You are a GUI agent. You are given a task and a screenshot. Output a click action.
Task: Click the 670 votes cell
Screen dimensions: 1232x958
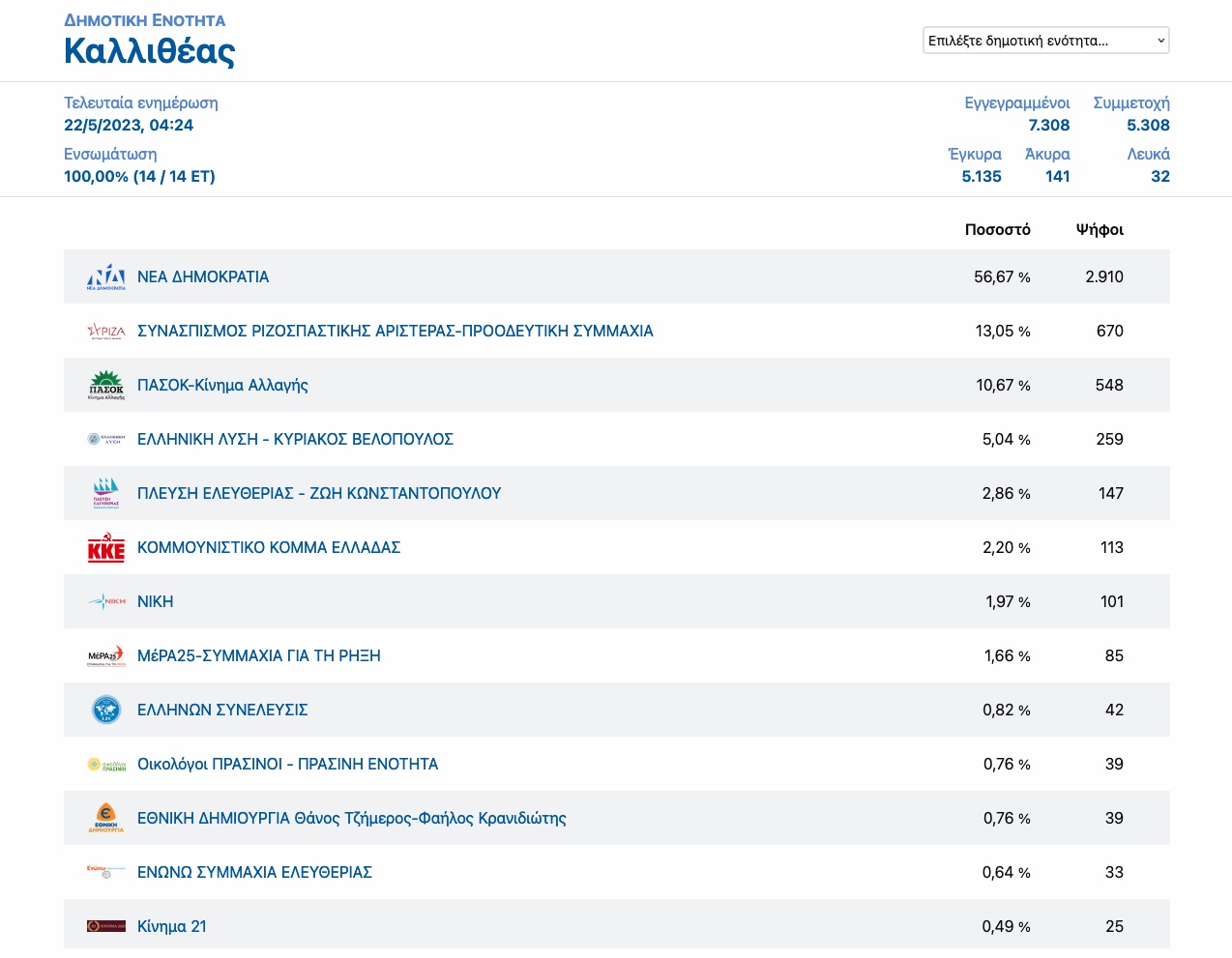tap(1110, 331)
